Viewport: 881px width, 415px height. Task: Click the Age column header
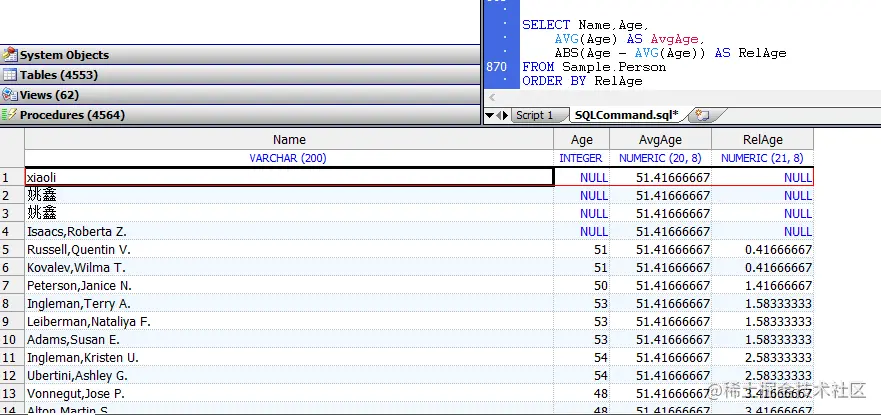pyautogui.click(x=582, y=139)
